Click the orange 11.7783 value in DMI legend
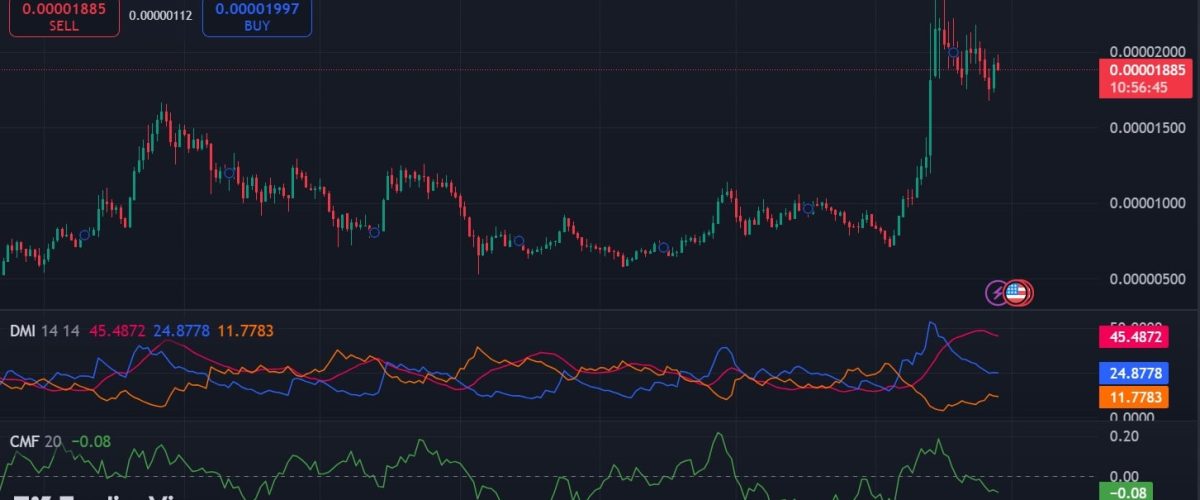This screenshot has width=1200, height=500. pyautogui.click(x=245, y=330)
